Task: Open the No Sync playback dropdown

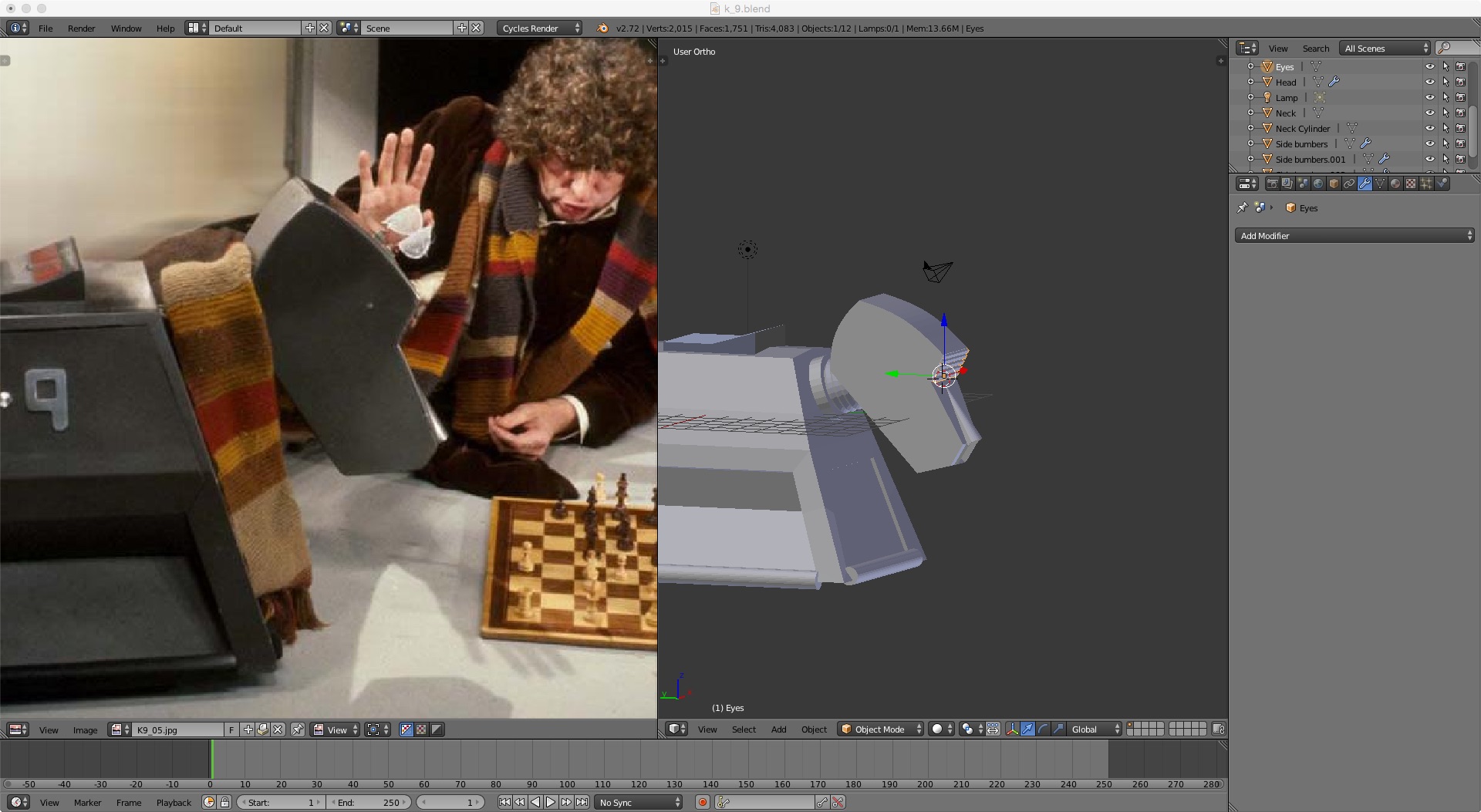Action: (639, 802)
